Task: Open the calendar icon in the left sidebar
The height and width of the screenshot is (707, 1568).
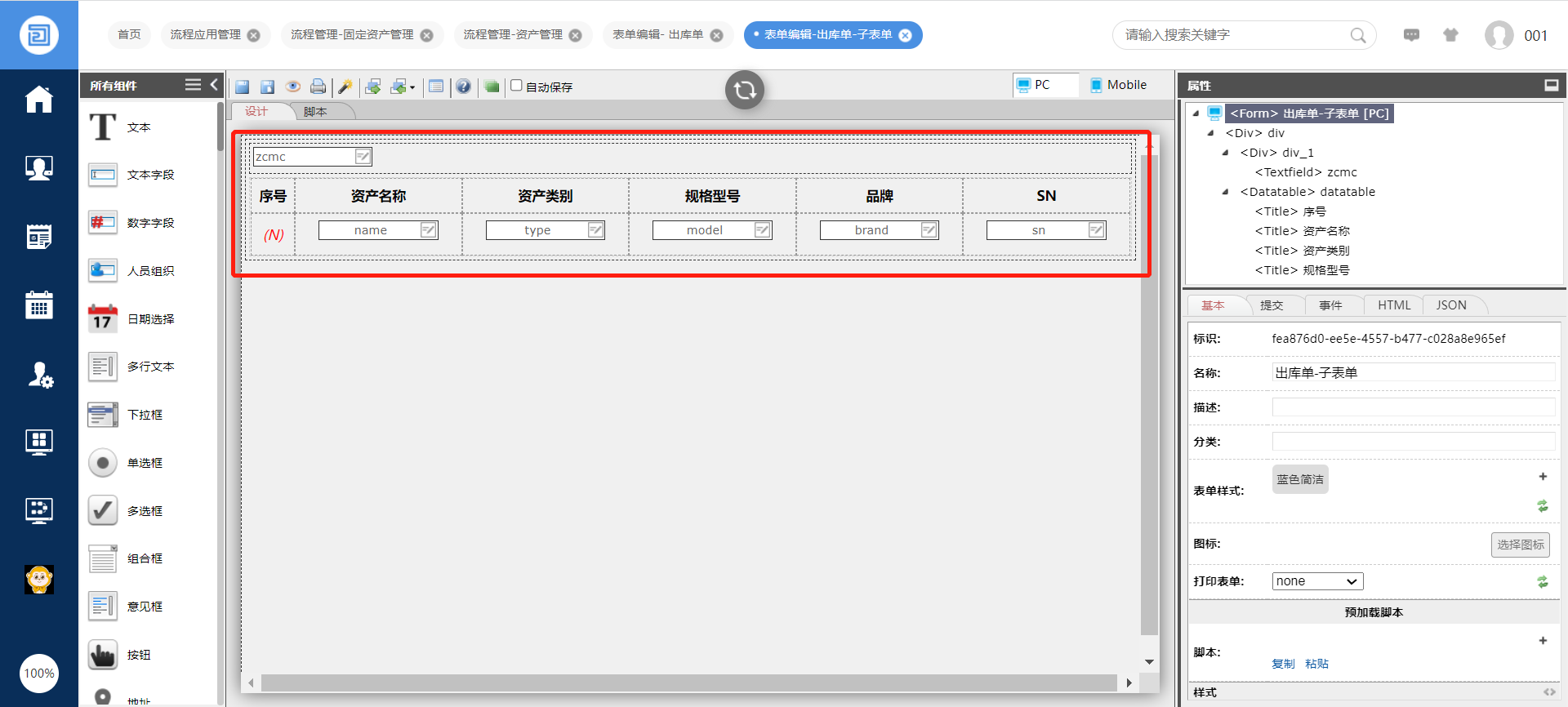Action: coord(39,305)
